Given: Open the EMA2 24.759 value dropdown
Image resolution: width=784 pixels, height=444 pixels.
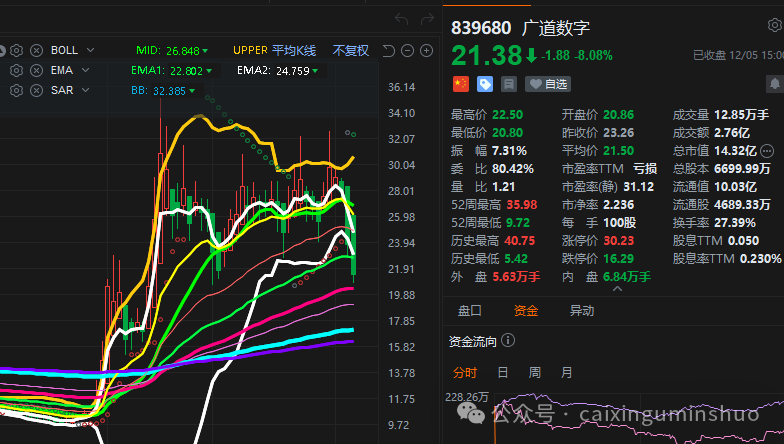Looking at the screenshot, I should (315, 71).
